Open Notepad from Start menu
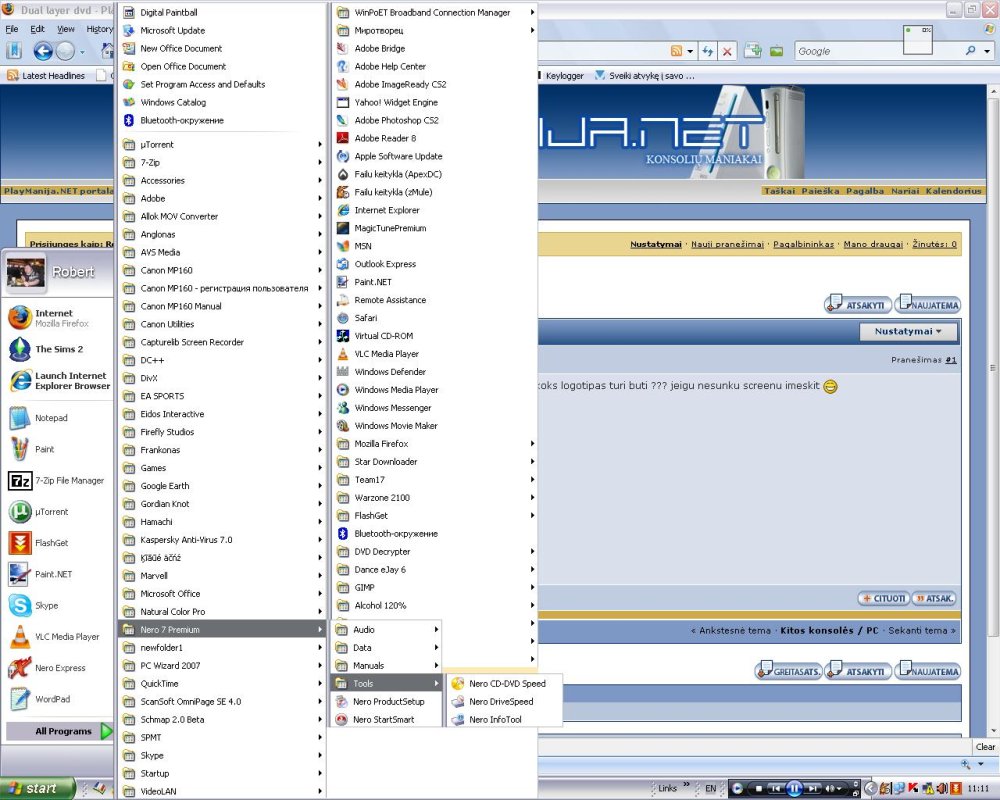The height and width of the screenshot is (800, 1000). click(57, 418)
